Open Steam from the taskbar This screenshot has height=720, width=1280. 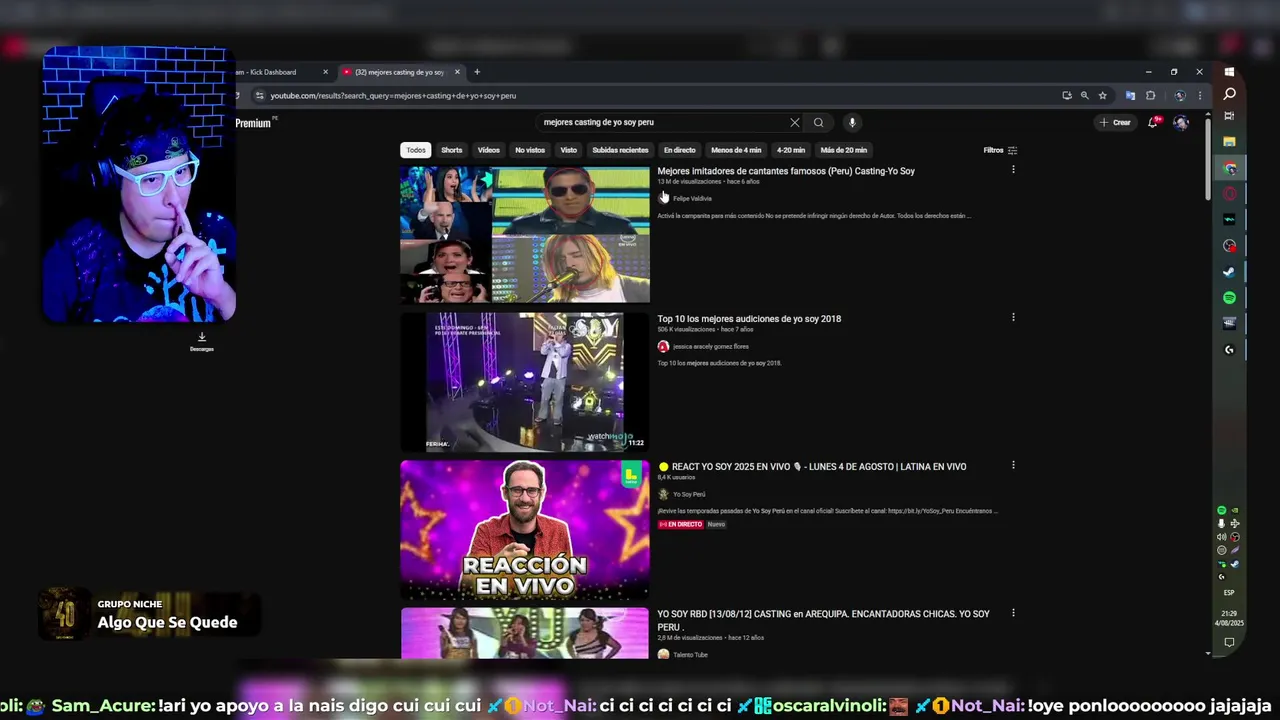[x=1229, y=272]
